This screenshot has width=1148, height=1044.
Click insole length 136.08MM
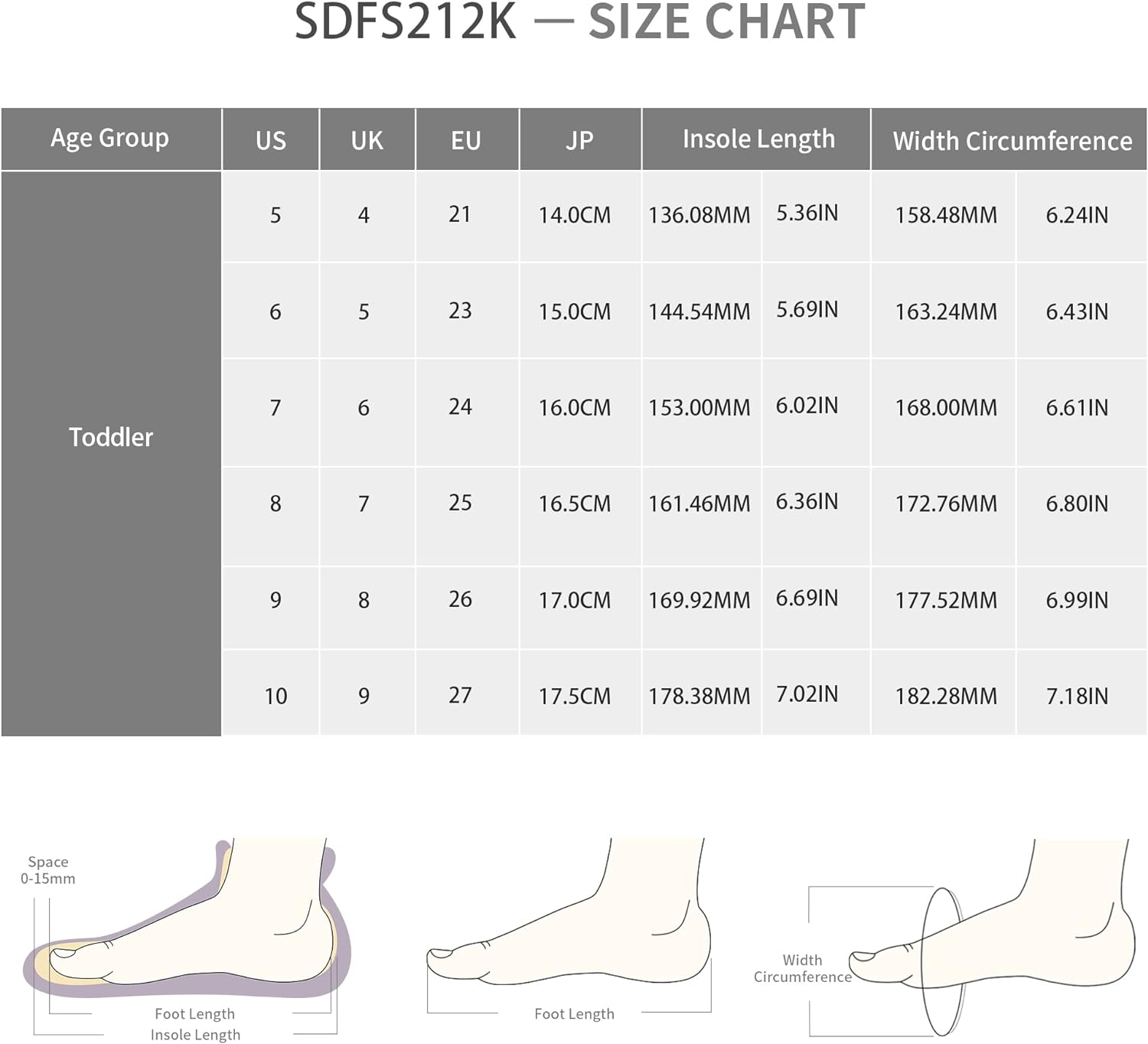(700, 216)
